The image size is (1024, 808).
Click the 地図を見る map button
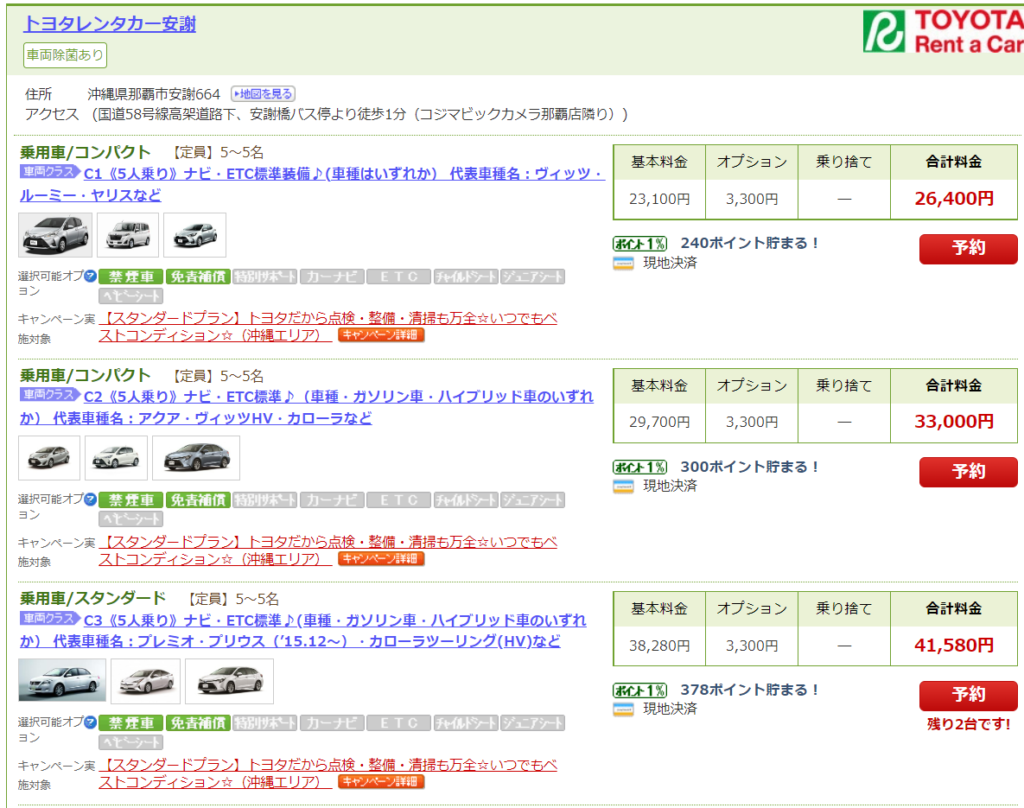point(263,94)
